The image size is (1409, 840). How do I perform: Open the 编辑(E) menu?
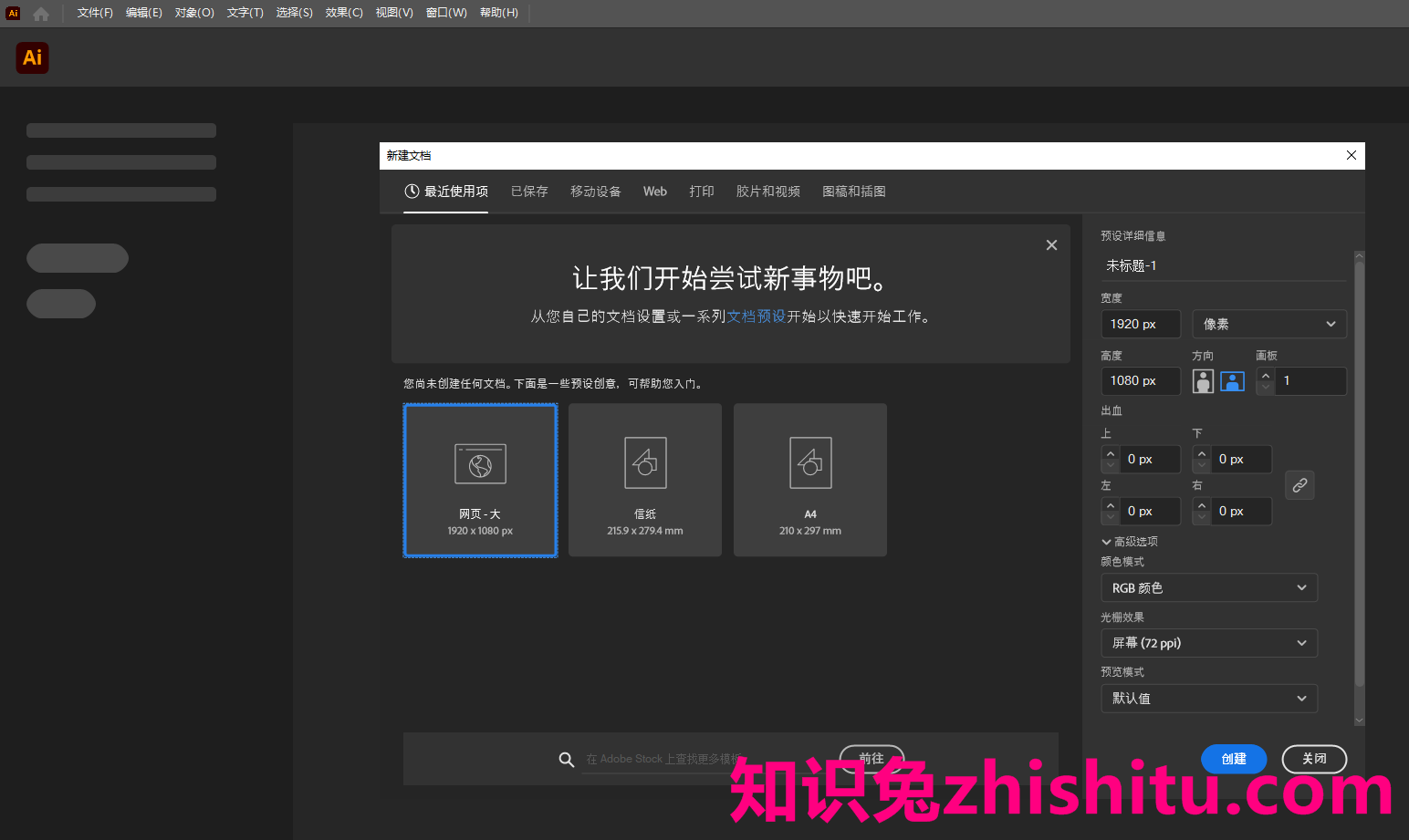coord(144,13)
